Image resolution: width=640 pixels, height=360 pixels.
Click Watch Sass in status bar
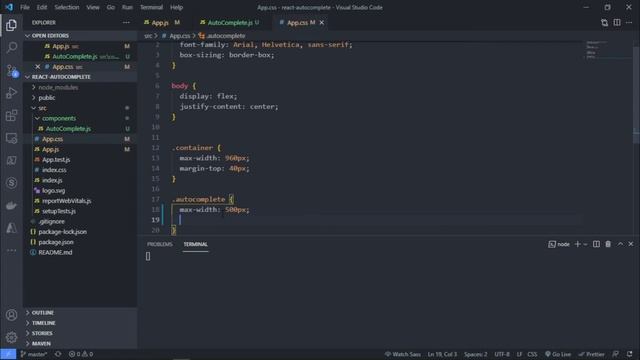402,354
